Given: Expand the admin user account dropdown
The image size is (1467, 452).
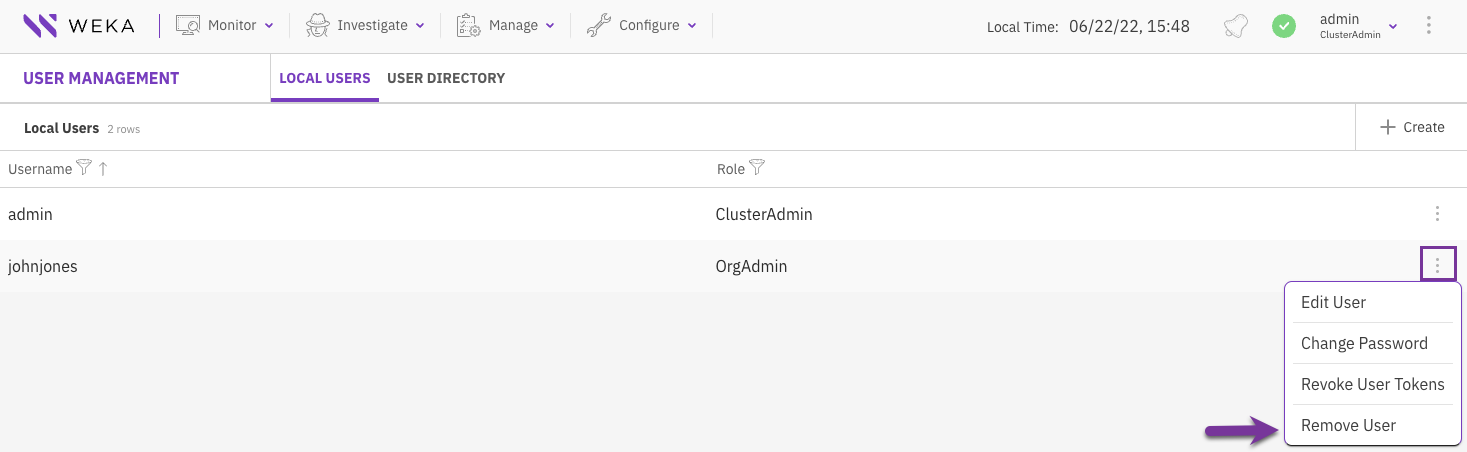Looking at the screenshot, I should [x=1358, y=26].
